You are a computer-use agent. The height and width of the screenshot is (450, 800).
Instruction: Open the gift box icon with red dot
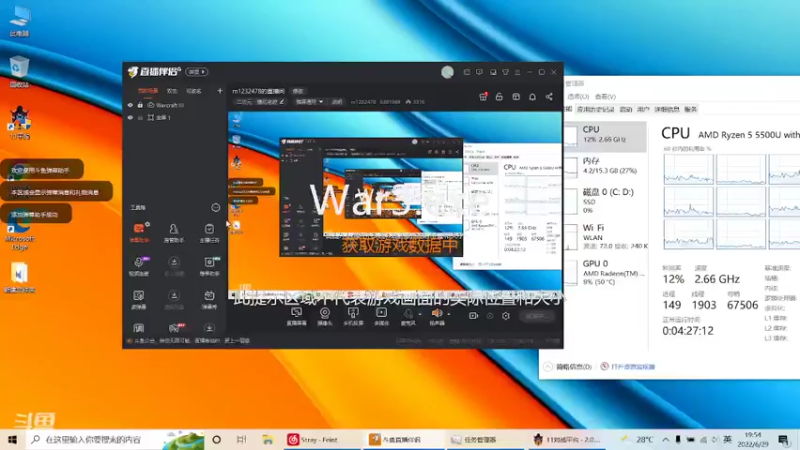483,96
